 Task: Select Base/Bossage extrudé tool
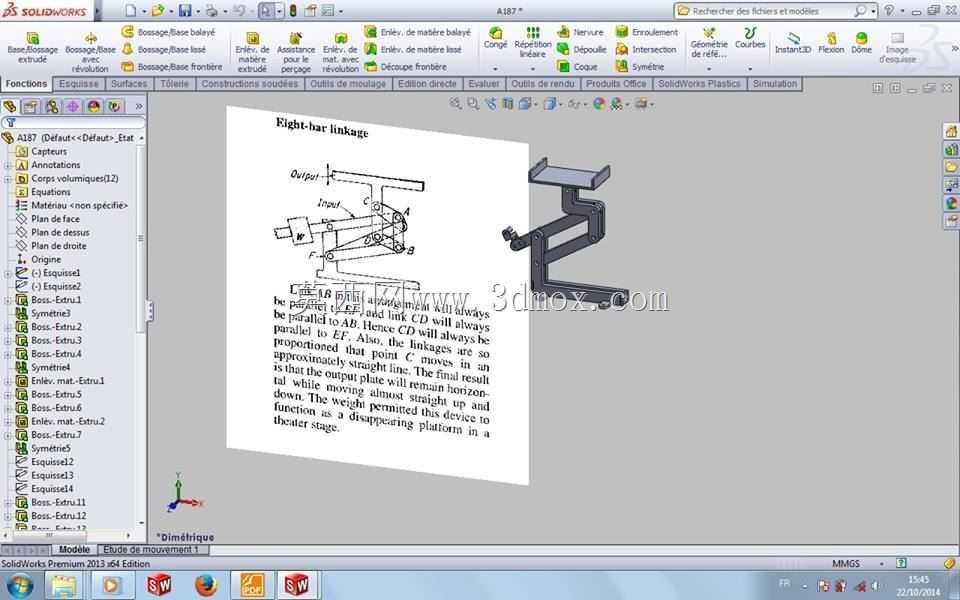(x=32, y=48)
